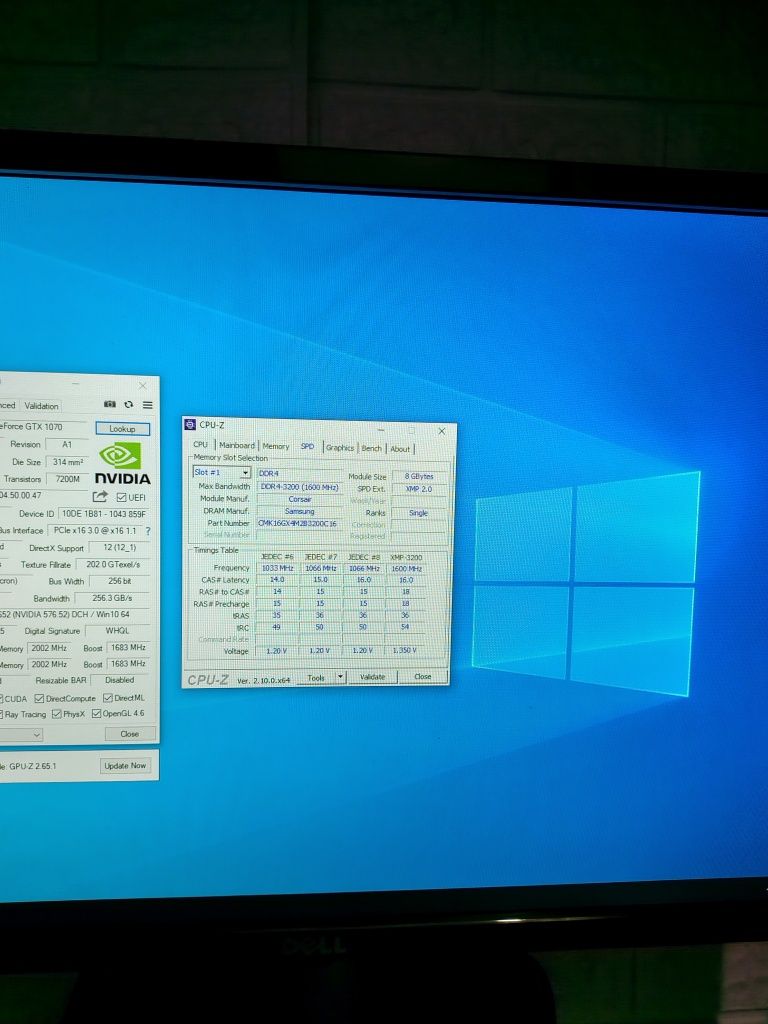Viewport: 768px width, 1024px height.
Task: Click the GPU-Z screenshot camera icon
Action: point(110,405)
